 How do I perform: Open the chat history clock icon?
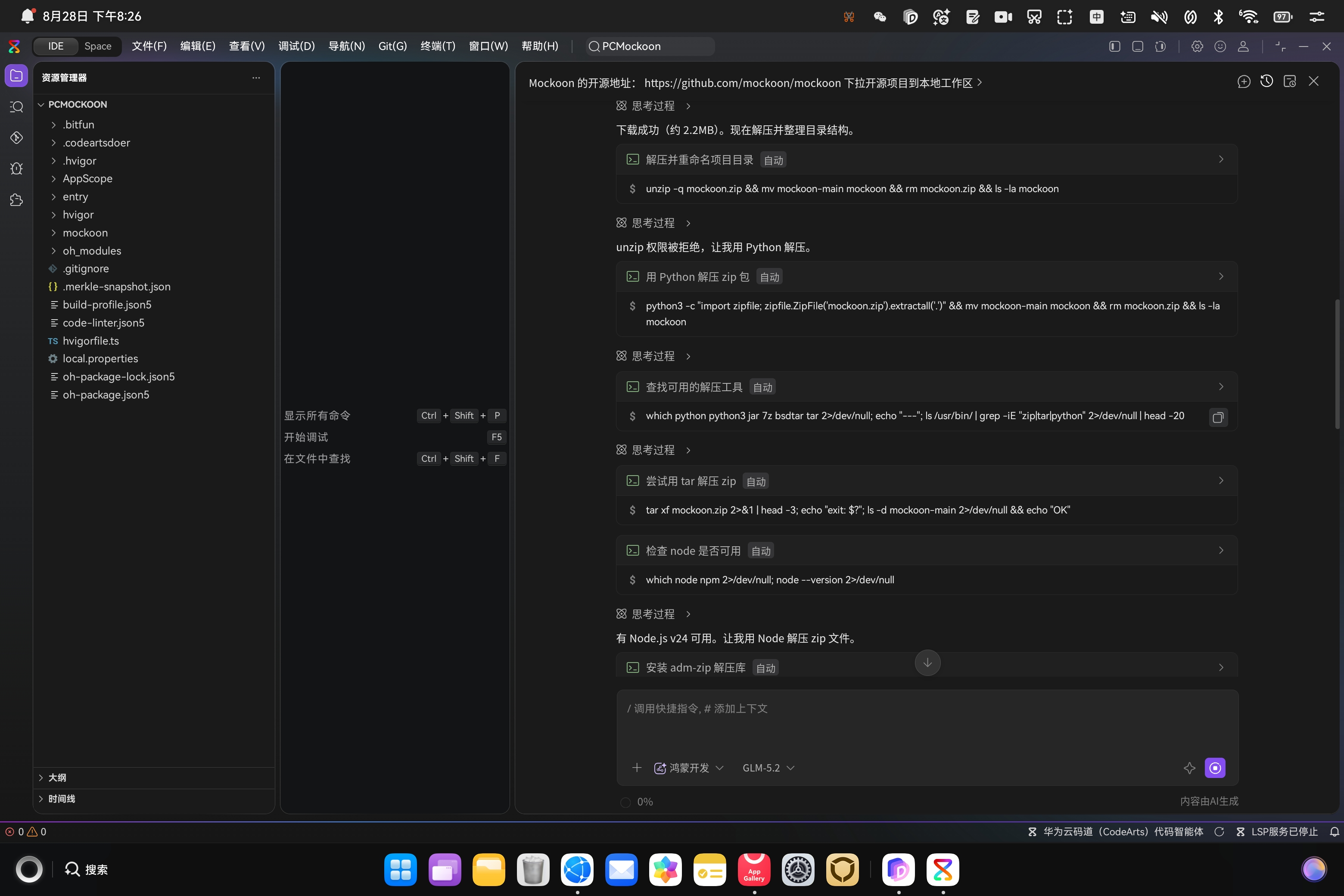tap(1266, 82)
